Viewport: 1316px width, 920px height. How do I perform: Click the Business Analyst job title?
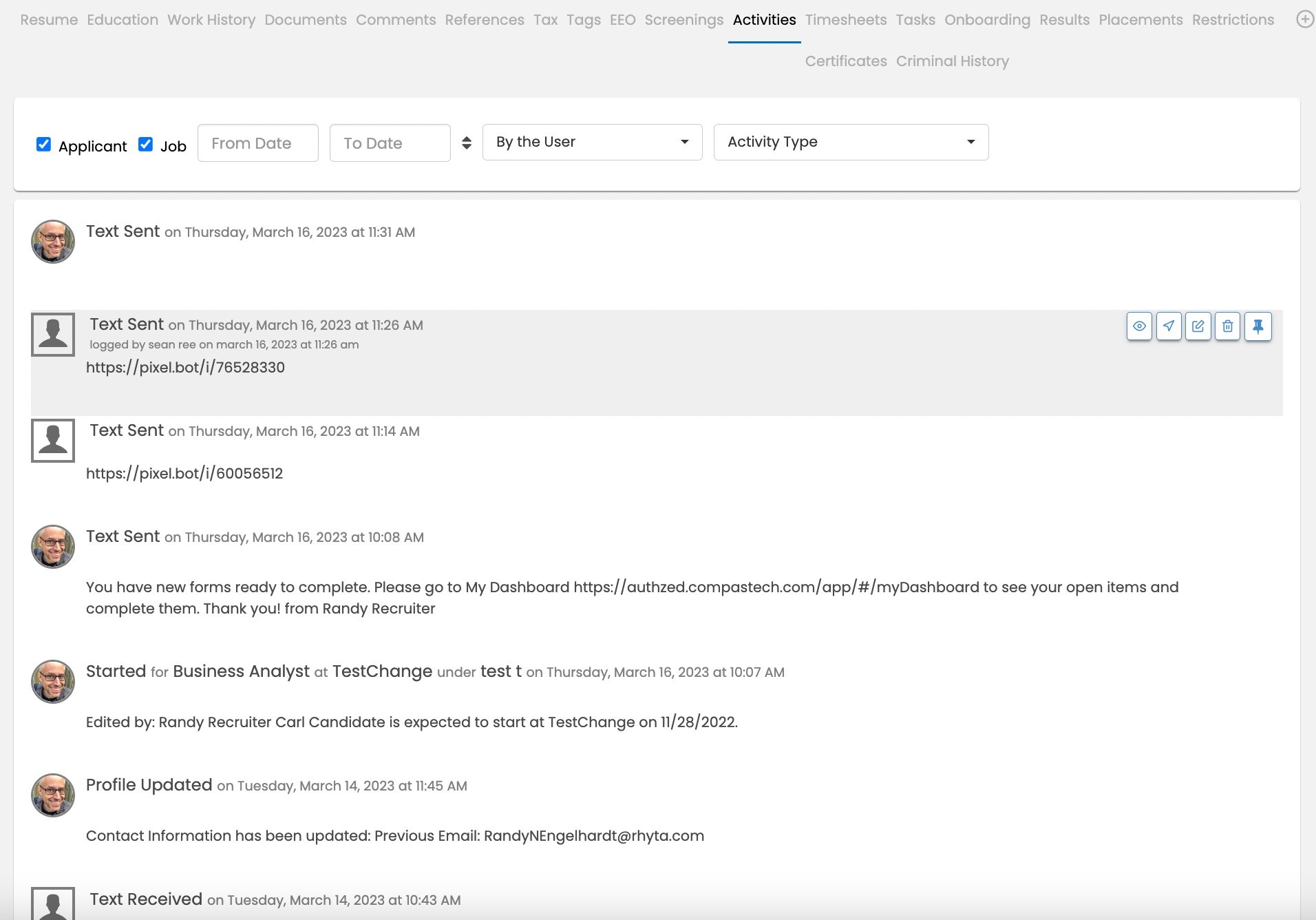[x=241, y=671]
